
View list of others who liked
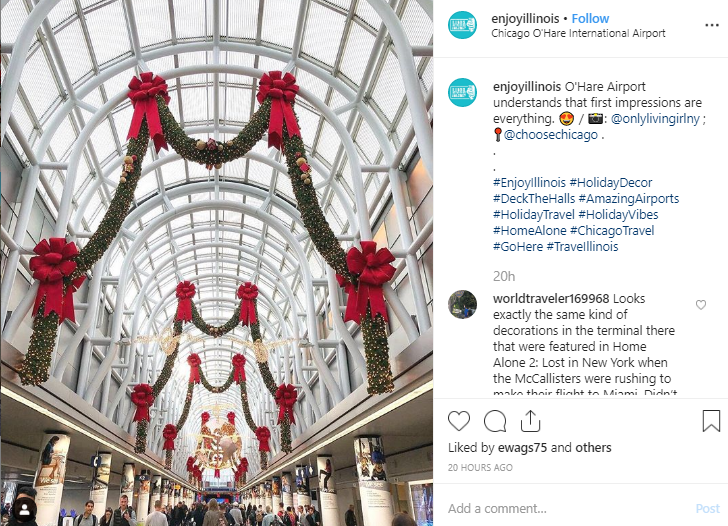(x=593, y=448)
